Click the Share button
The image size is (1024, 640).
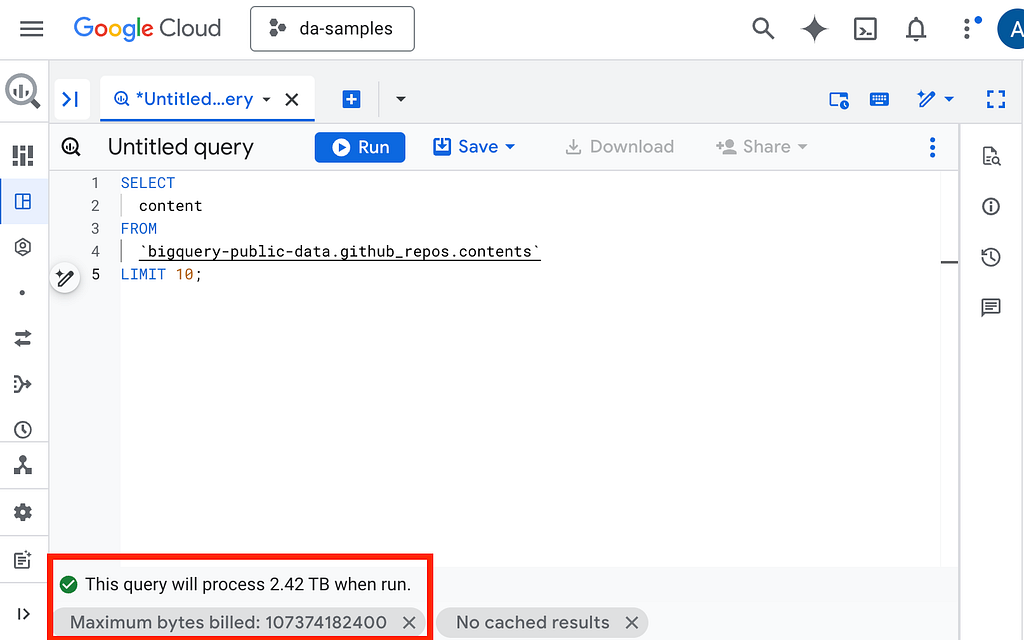[x=761, y=147]
